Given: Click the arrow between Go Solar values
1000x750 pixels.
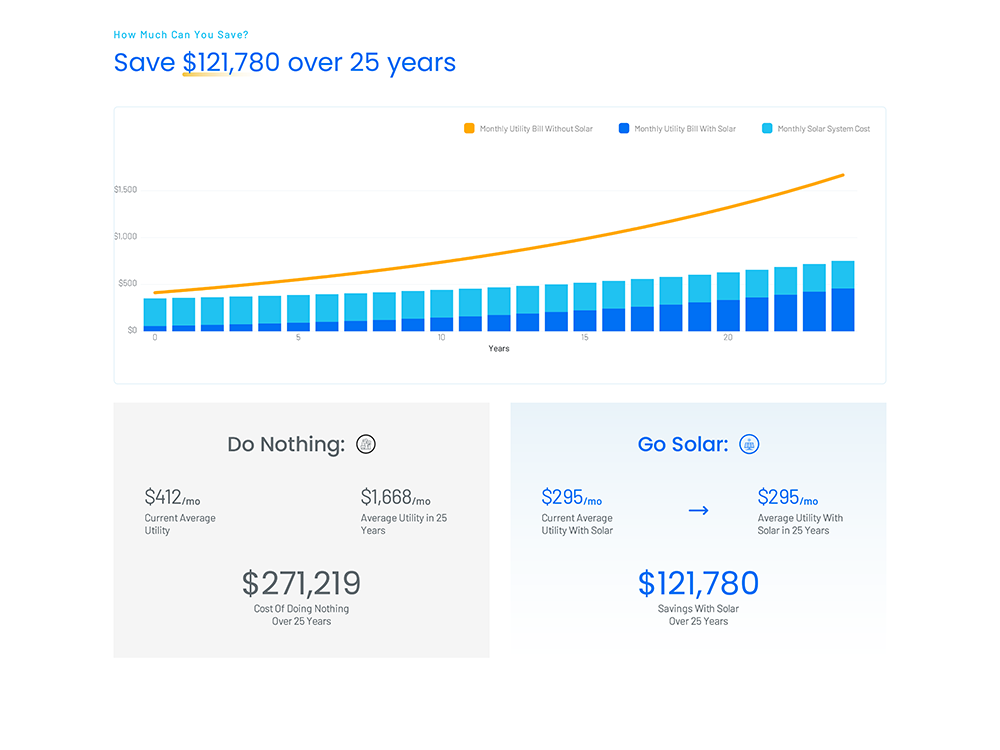Looking at the screenshot, I should (x=698, y=510).
